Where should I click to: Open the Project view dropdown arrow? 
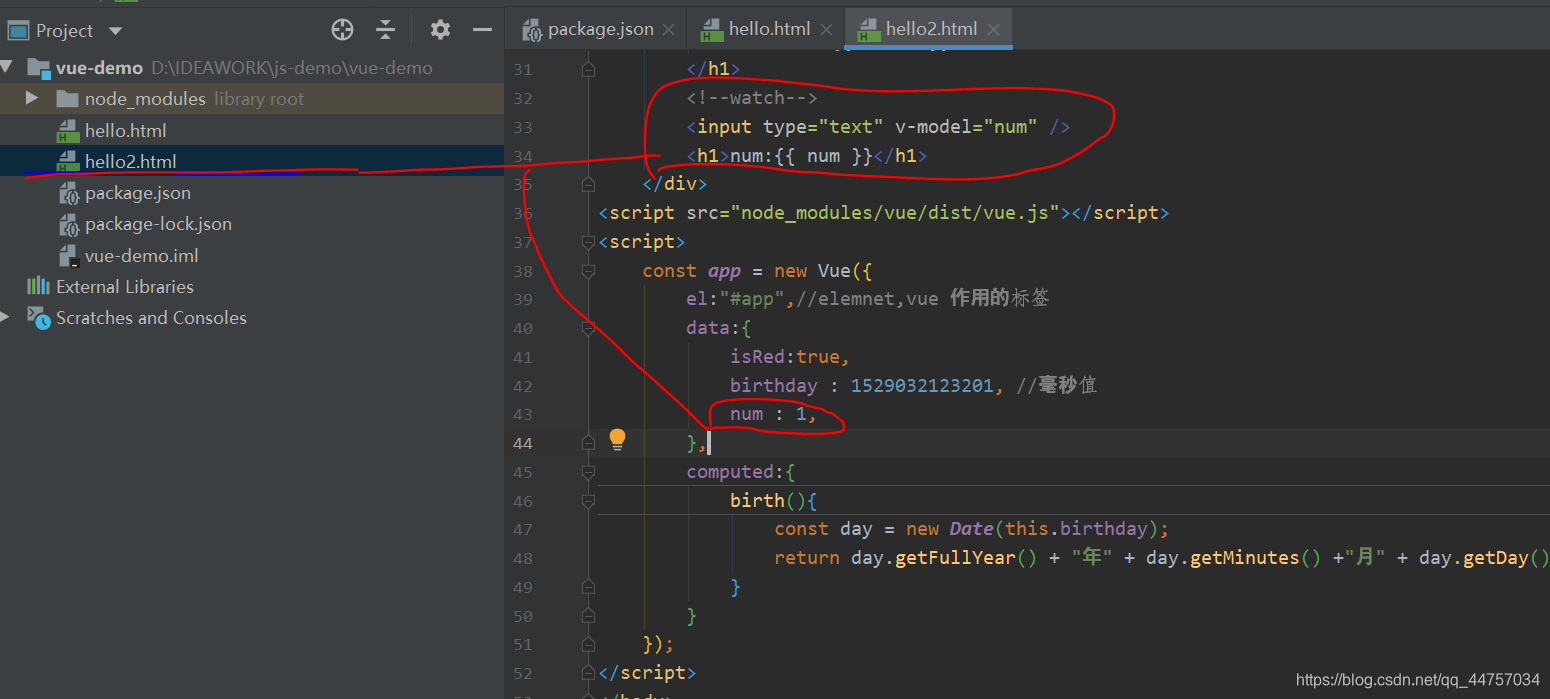(115, 31)
